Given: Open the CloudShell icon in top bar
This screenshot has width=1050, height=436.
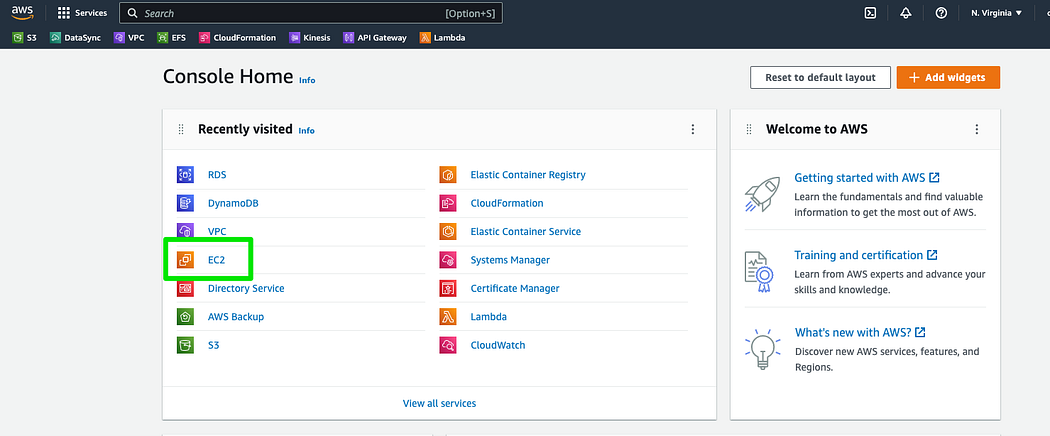Looking at the screenshot, I should pyautogui.click(x=870, y=13).
